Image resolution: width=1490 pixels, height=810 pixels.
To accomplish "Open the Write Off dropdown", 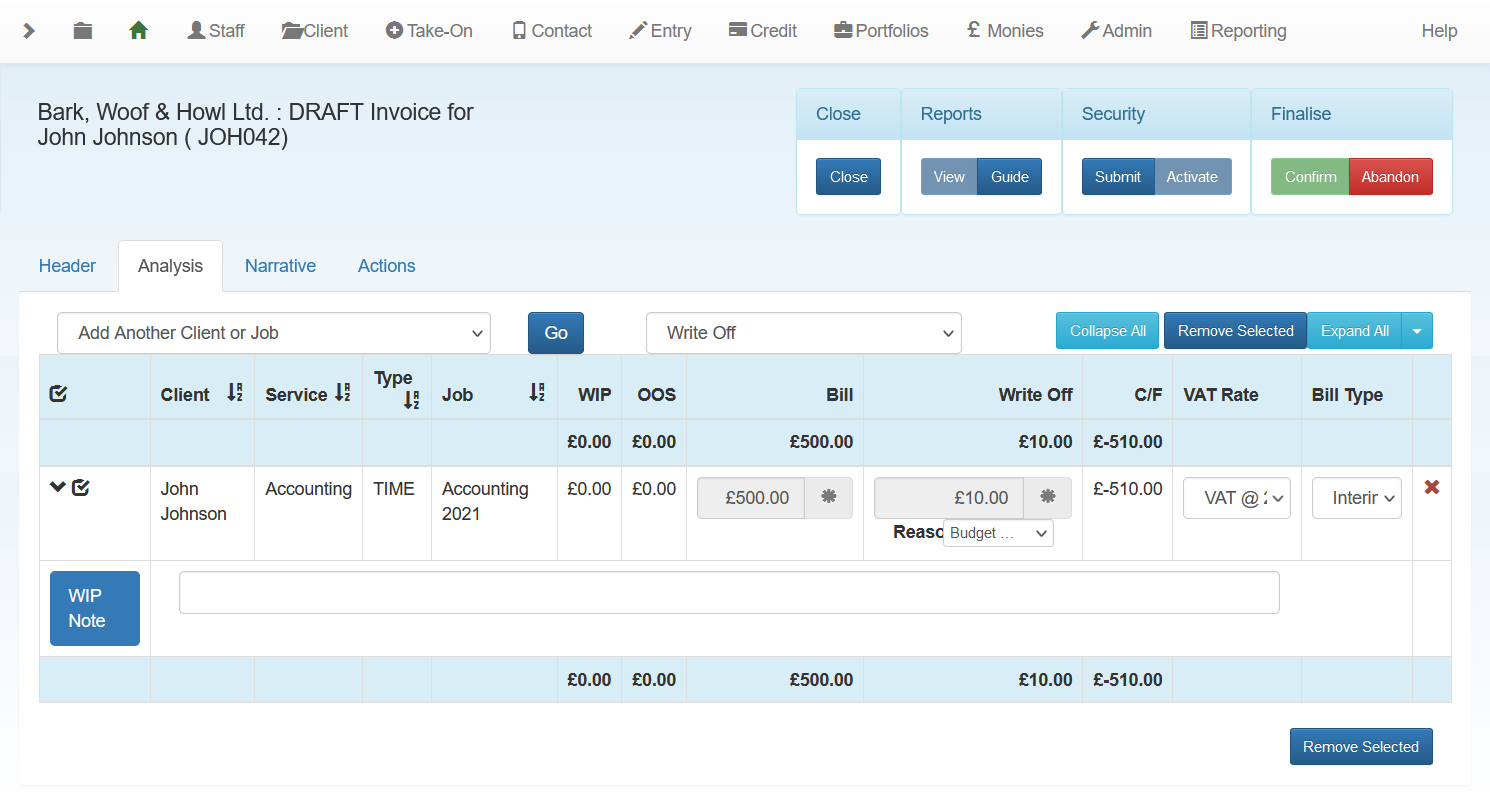I will 803,333.
